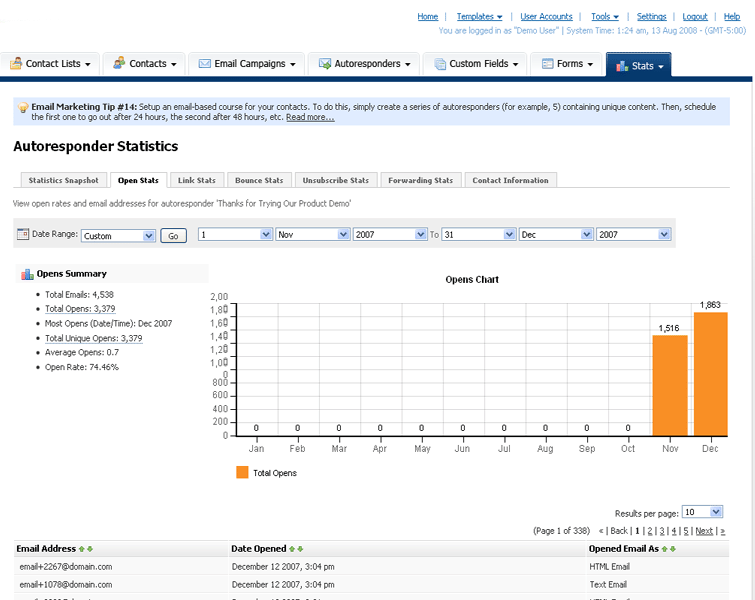
Task: Click the Total Opens orange legend swatch
Action: [x=242, y=472]
